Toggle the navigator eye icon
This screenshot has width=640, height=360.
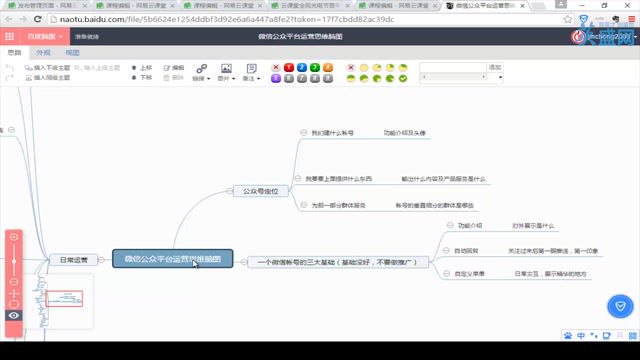pos(14,316)
